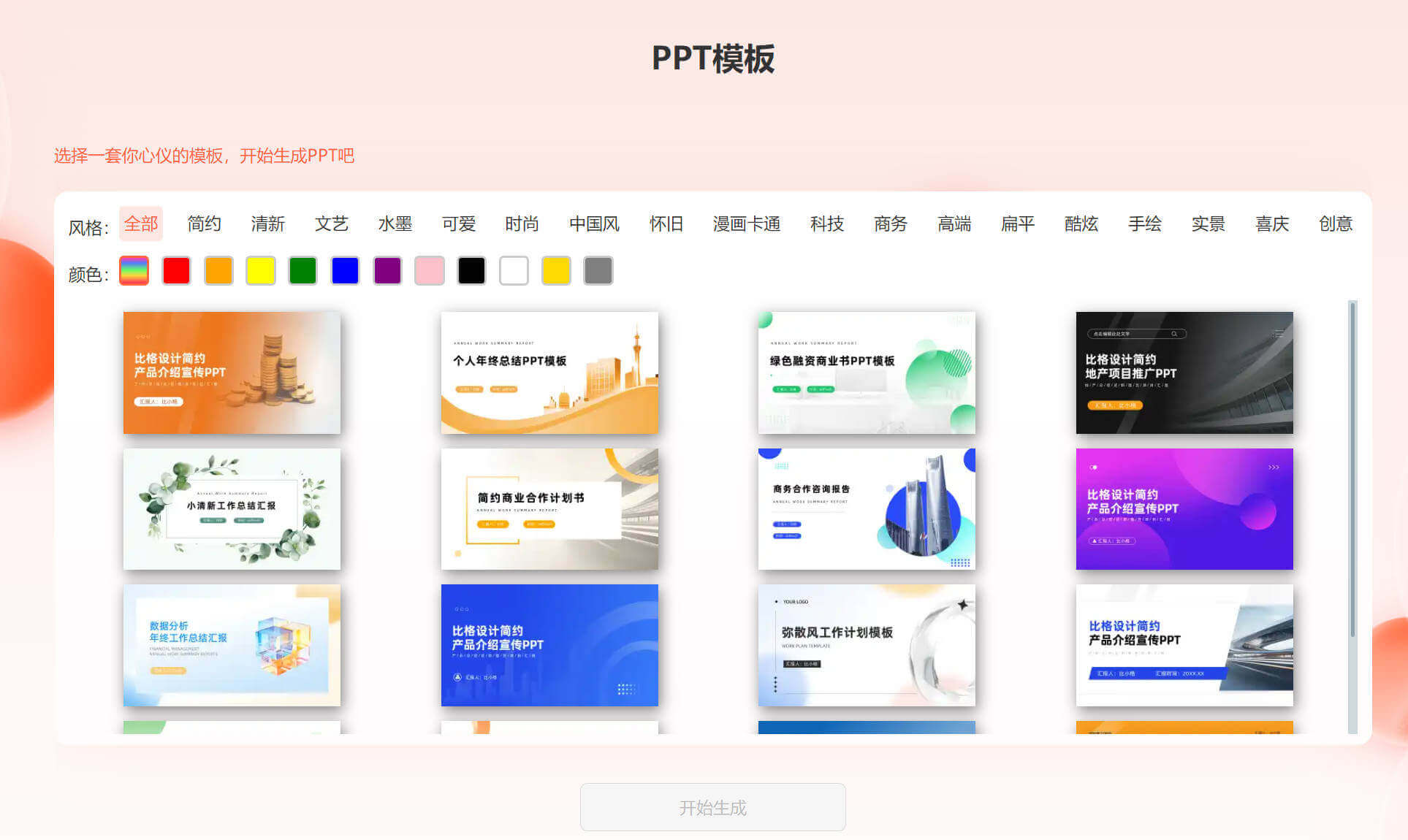Select the 弥散风工作计划模板 thumbnail
The height and width of the screenshot is (840, 1408).
pyautogui.click(x=867, y=645)
